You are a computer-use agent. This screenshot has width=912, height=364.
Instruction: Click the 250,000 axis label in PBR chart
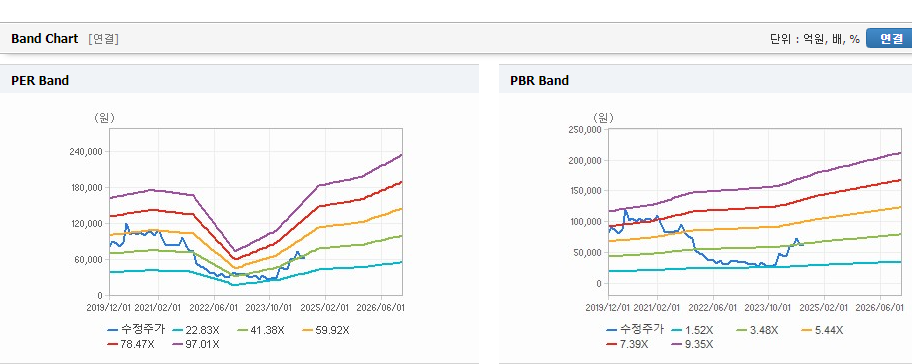585,130
